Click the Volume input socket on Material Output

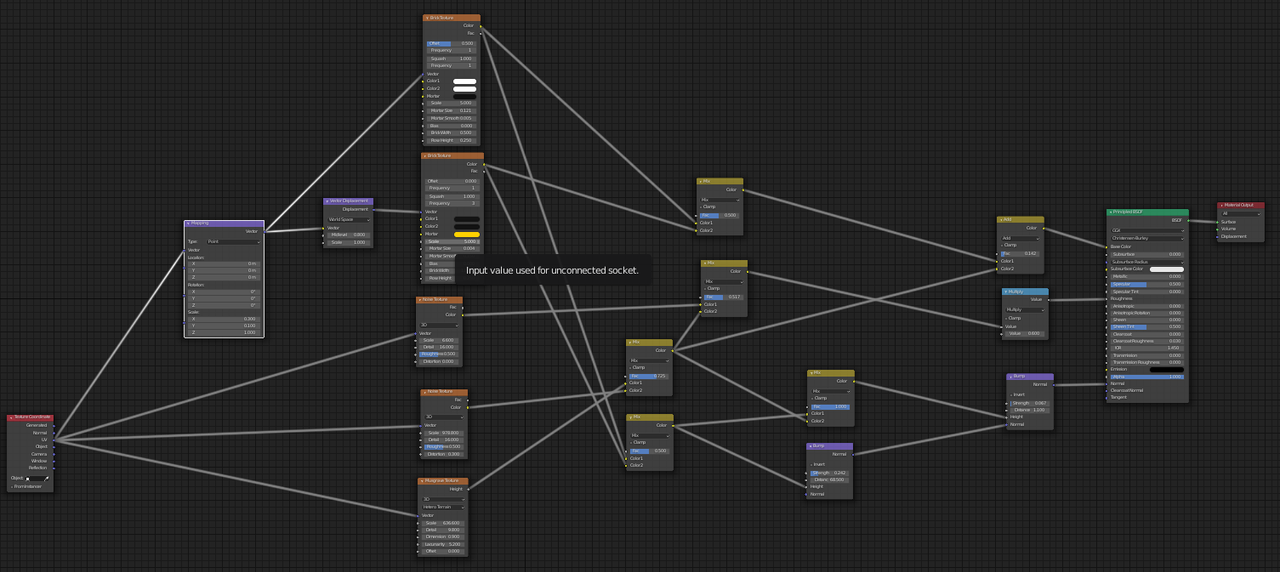[x=1217, y=229]
